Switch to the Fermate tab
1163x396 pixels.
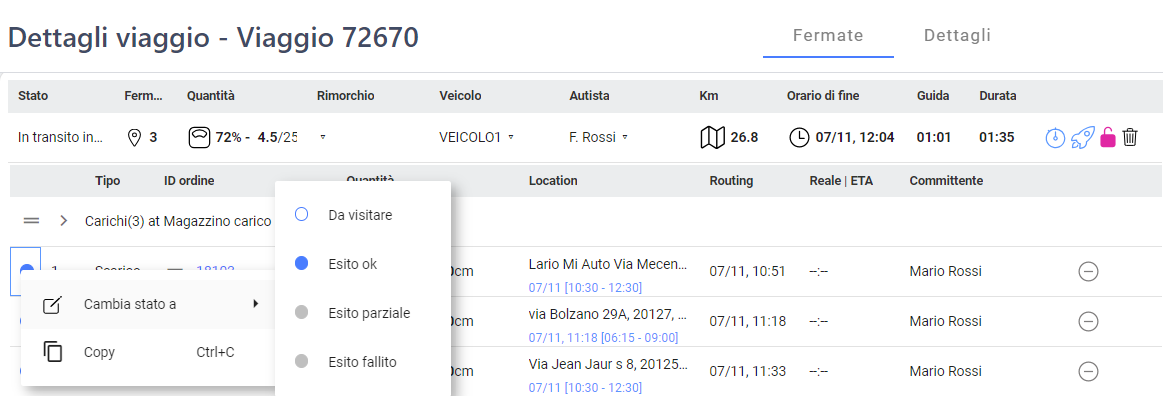(x=828, y=36)
